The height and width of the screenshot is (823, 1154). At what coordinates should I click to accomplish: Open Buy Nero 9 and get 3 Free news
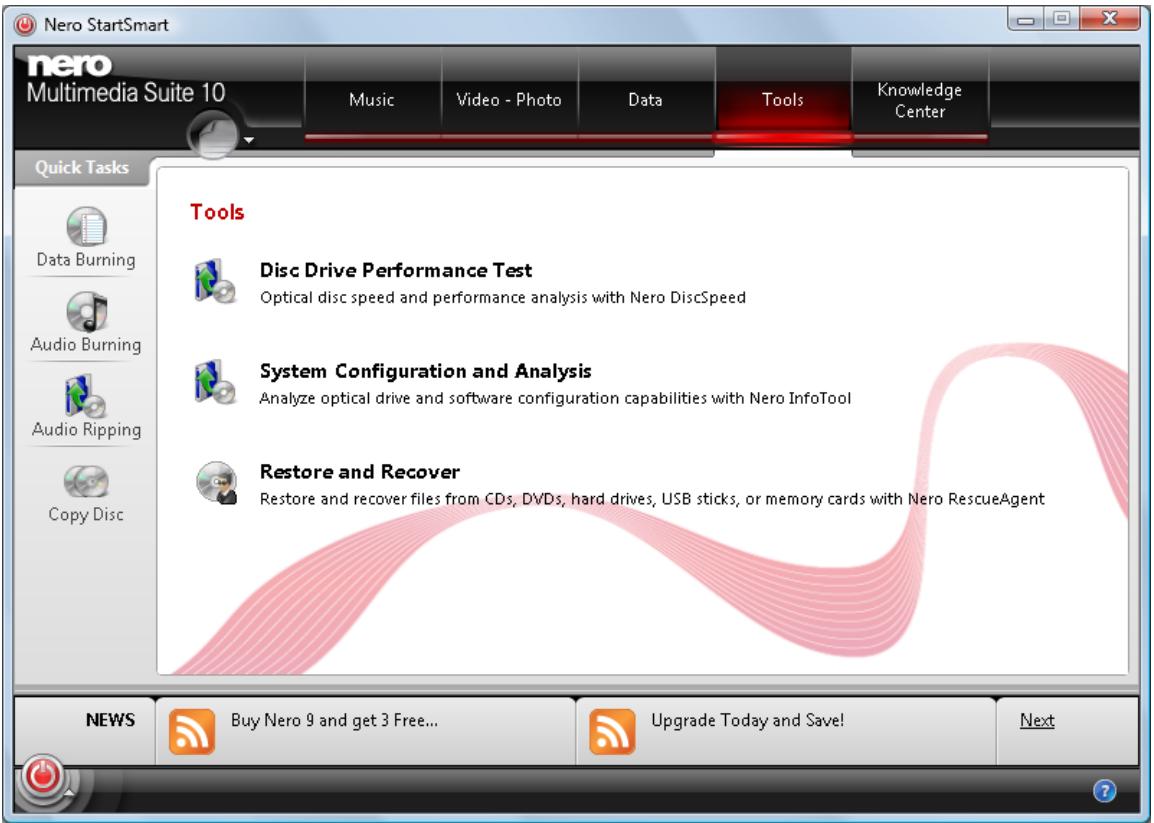pyautogui.click(x=334, y=721)
